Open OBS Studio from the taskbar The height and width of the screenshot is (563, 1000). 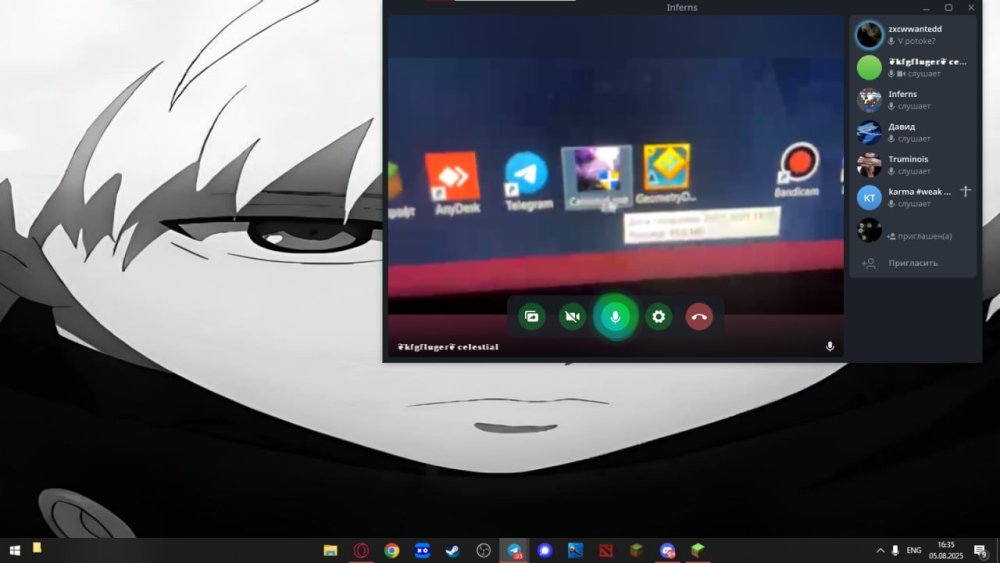click(x=483, y=550)
